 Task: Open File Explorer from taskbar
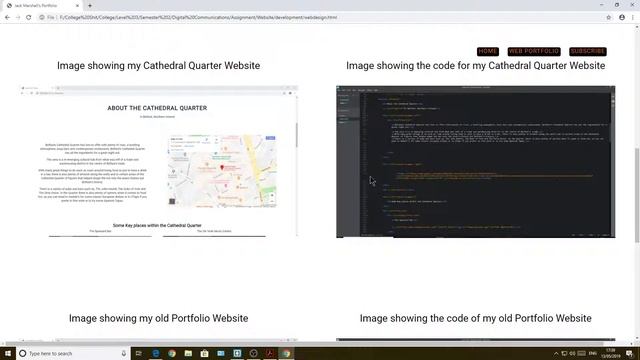[188, 353]
